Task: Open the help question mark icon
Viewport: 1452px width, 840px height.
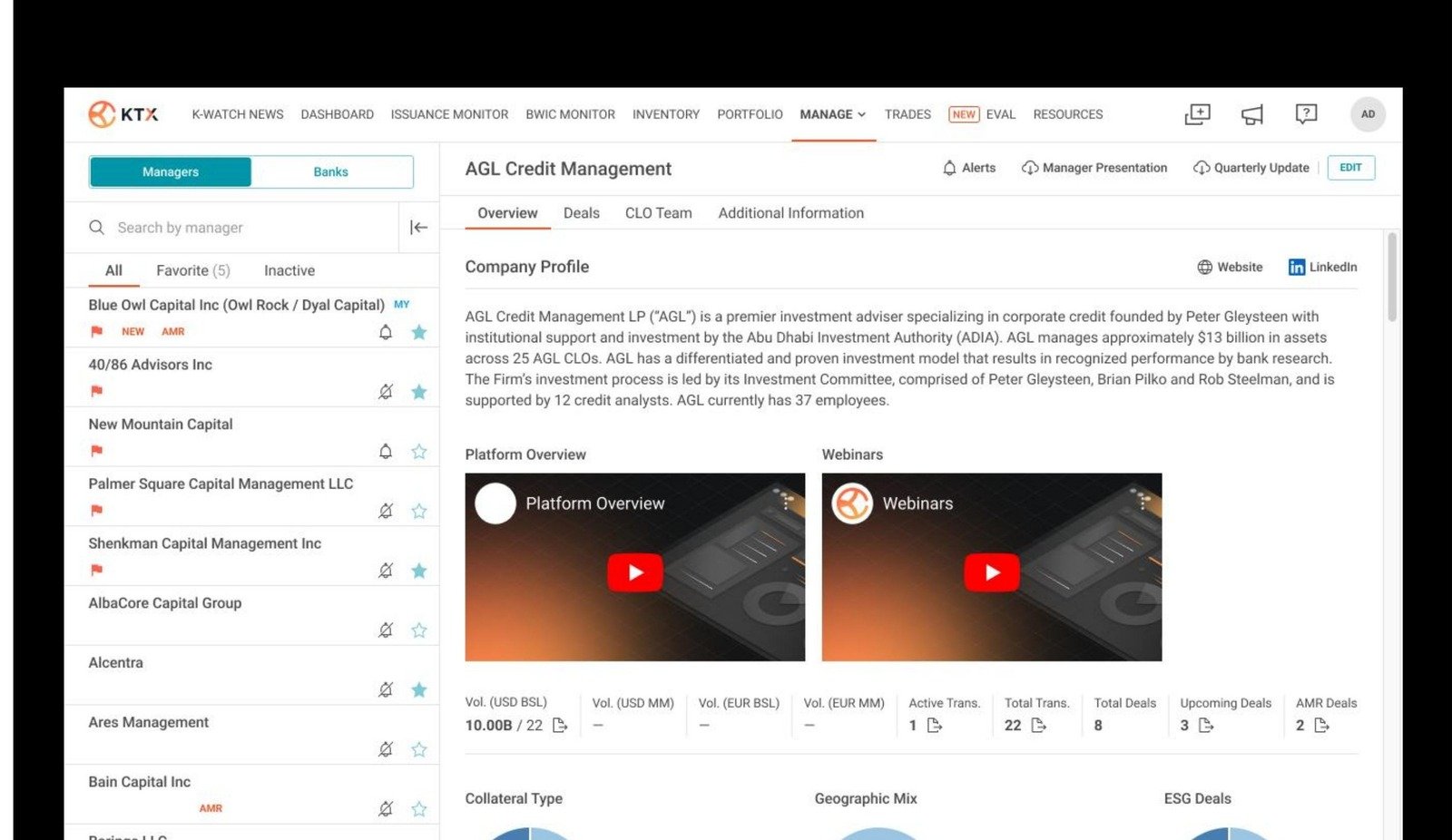Action: click(1306, 114)
